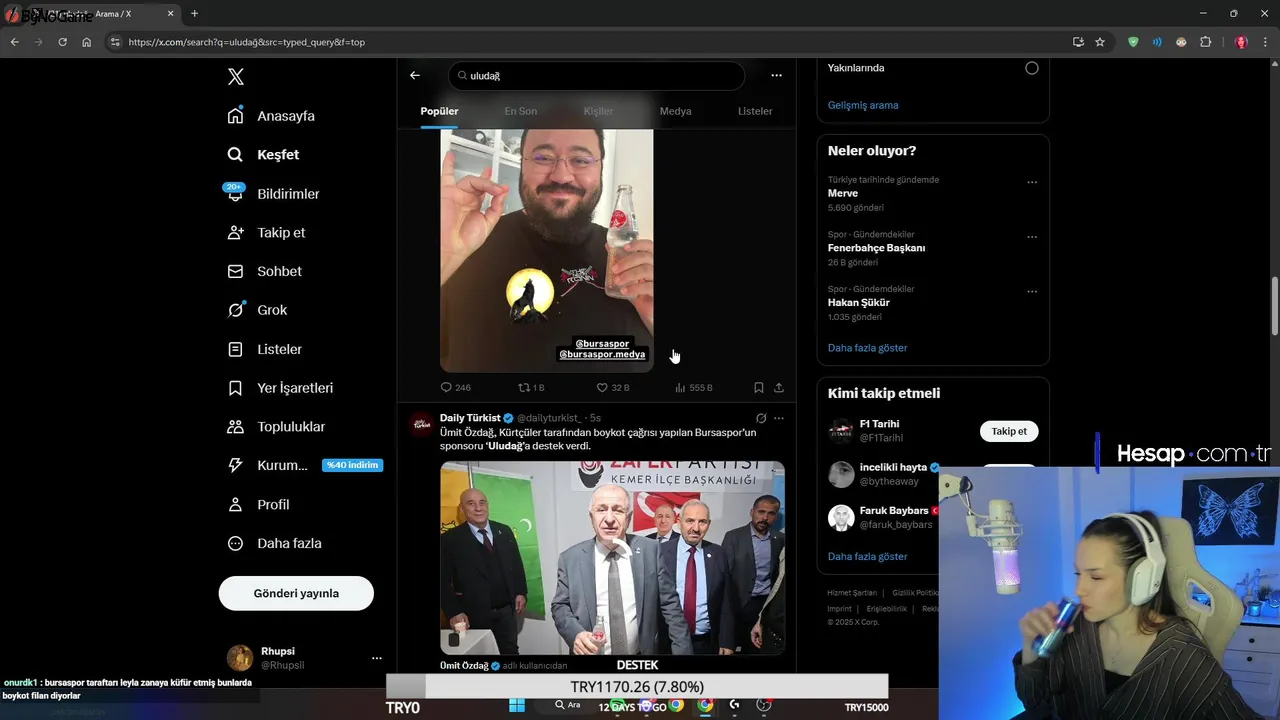Open Daily Türkist post more menu
This screenshot has width=1280, height=720.
[779, 418]
